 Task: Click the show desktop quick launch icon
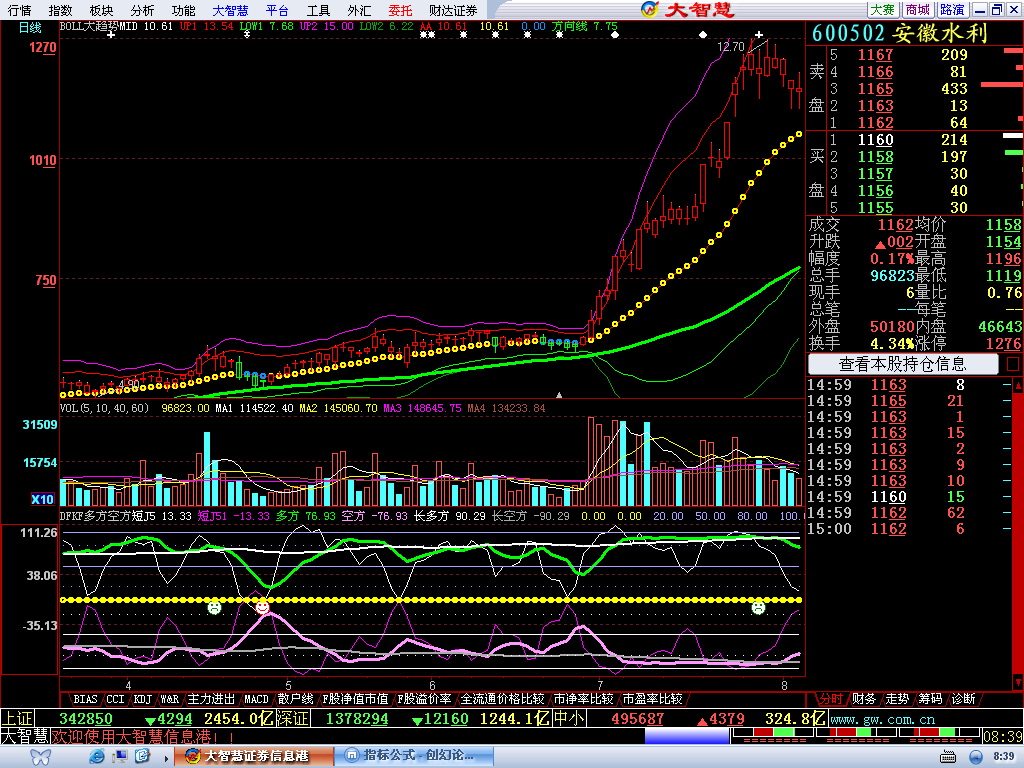(120, 756)
